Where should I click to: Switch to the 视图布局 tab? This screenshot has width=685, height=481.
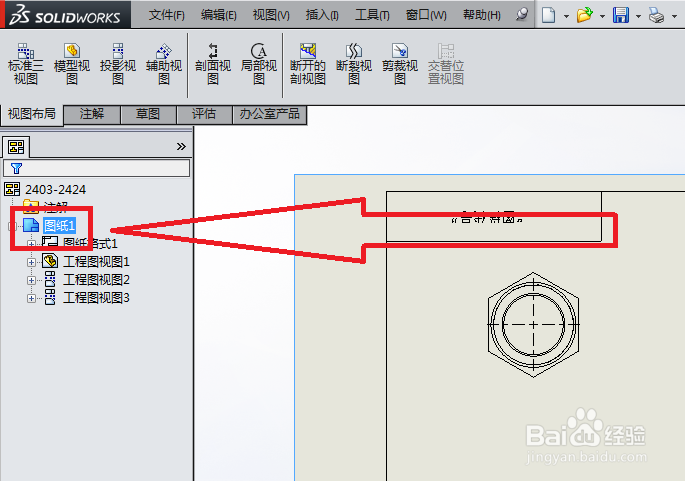pyautogui.click(x=32, y=115)
